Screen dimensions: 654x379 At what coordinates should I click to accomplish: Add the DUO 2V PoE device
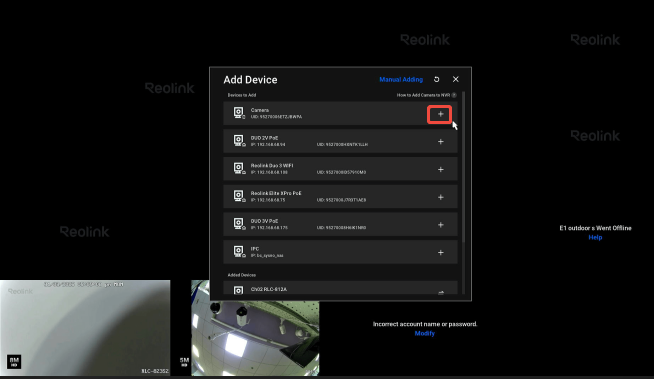point(440,142)
